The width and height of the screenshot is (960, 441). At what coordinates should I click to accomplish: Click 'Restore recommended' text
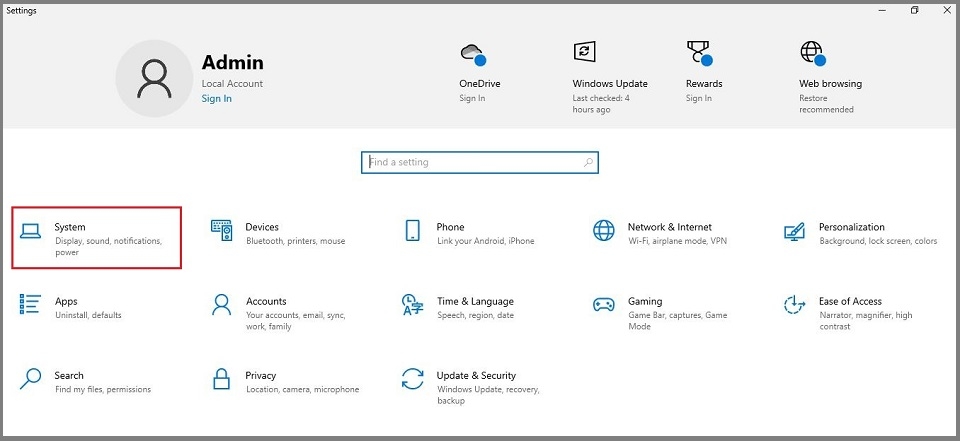(x=826, y=104)
